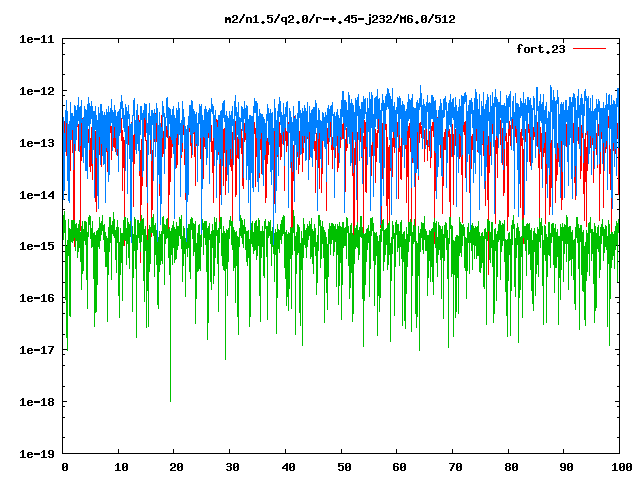Click the x-axis label 0
Image resolution: width=640 pixels, height=480 pixels.
[x=64, y=467]
